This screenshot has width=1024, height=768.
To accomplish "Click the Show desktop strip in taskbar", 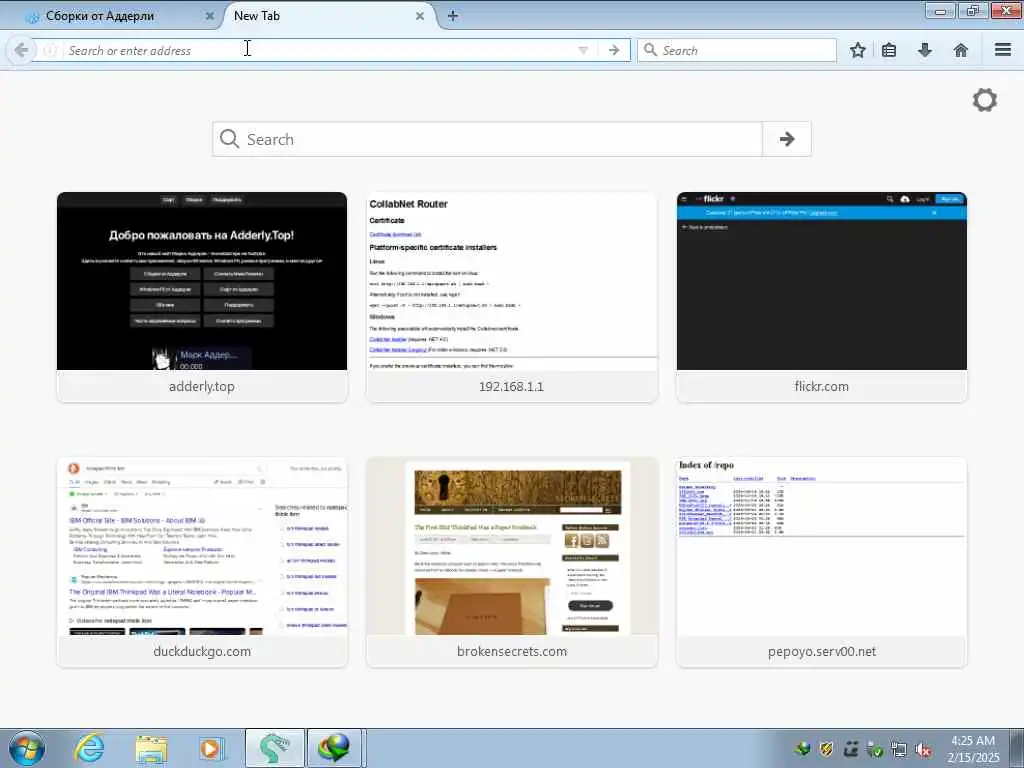I will click(1017, 748).
